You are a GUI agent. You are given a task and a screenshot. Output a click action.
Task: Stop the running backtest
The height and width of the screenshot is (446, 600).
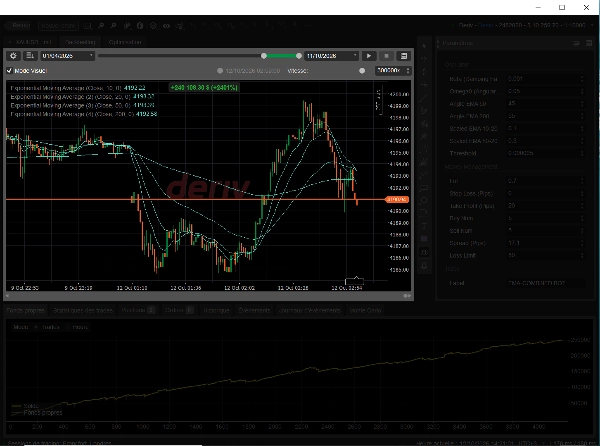tap(386, 56)
